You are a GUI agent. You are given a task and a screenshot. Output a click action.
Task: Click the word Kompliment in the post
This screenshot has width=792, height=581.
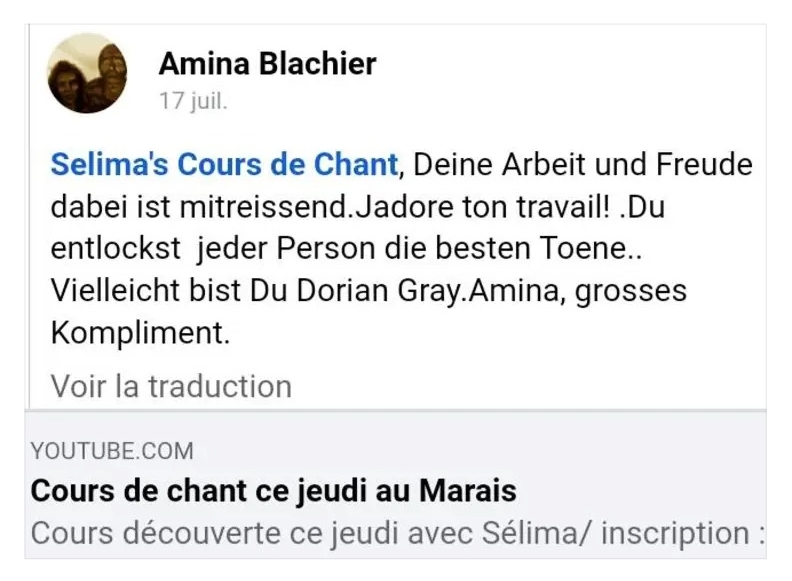point(140,335)
